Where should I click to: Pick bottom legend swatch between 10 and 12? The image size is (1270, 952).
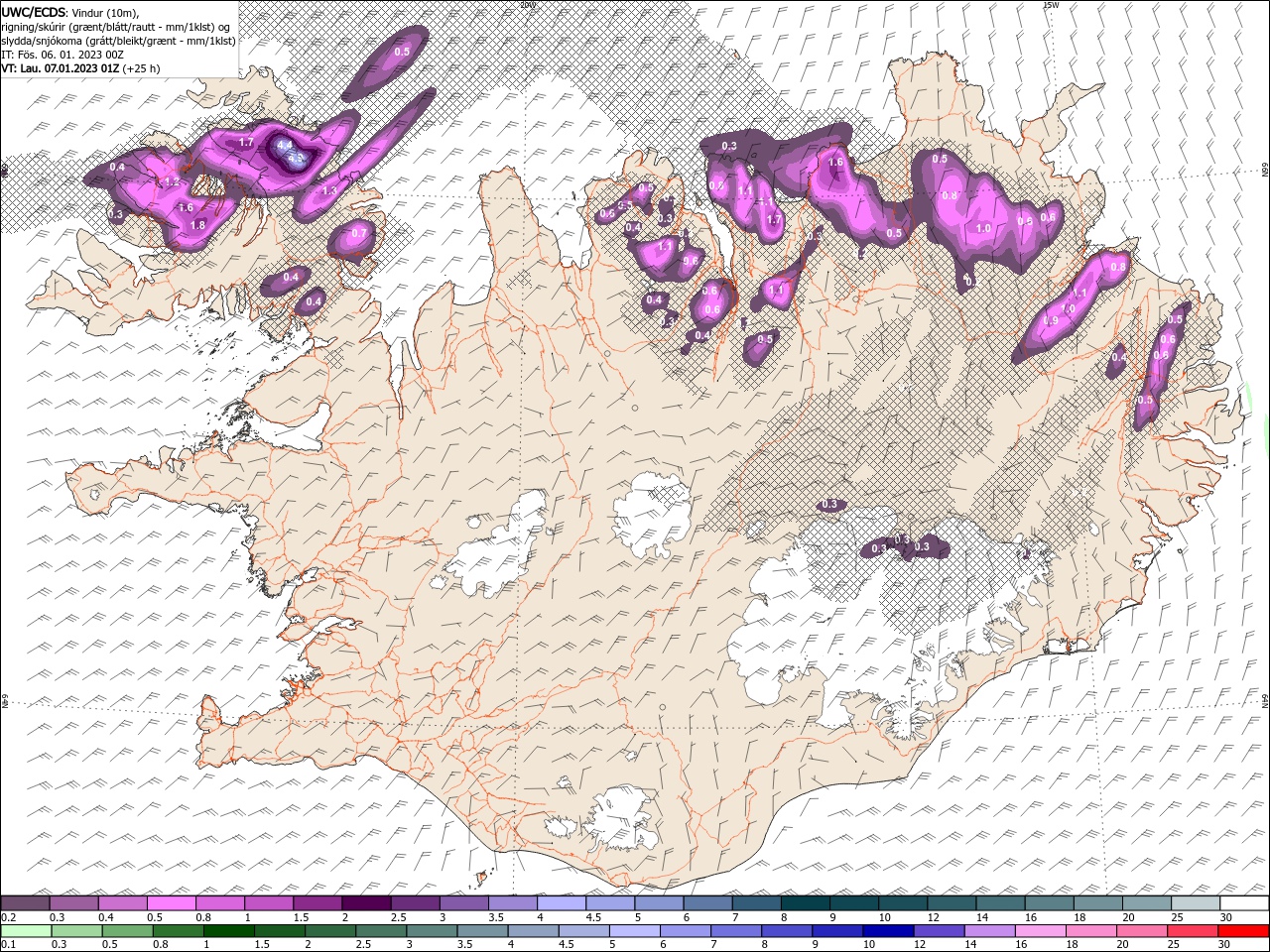[x=889, y=931]
